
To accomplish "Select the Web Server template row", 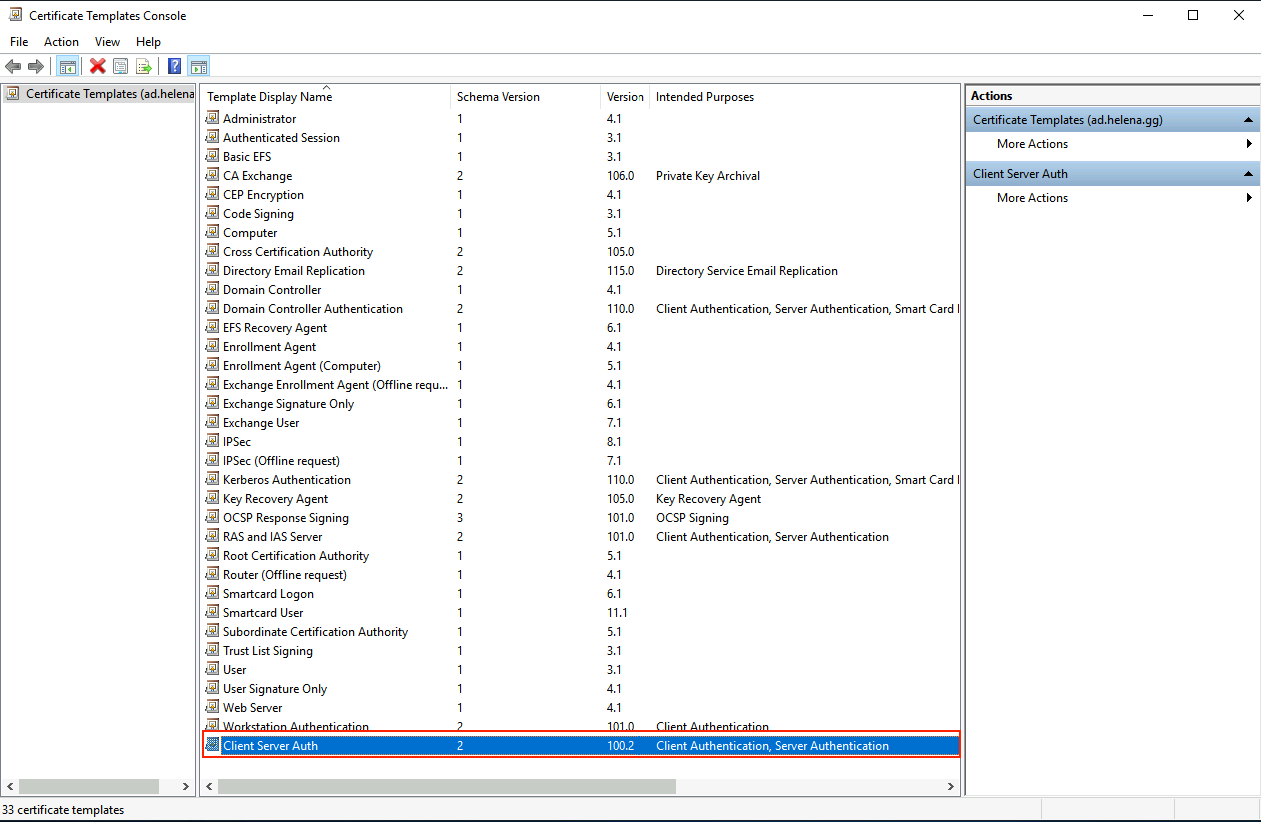I will (253, 708).
